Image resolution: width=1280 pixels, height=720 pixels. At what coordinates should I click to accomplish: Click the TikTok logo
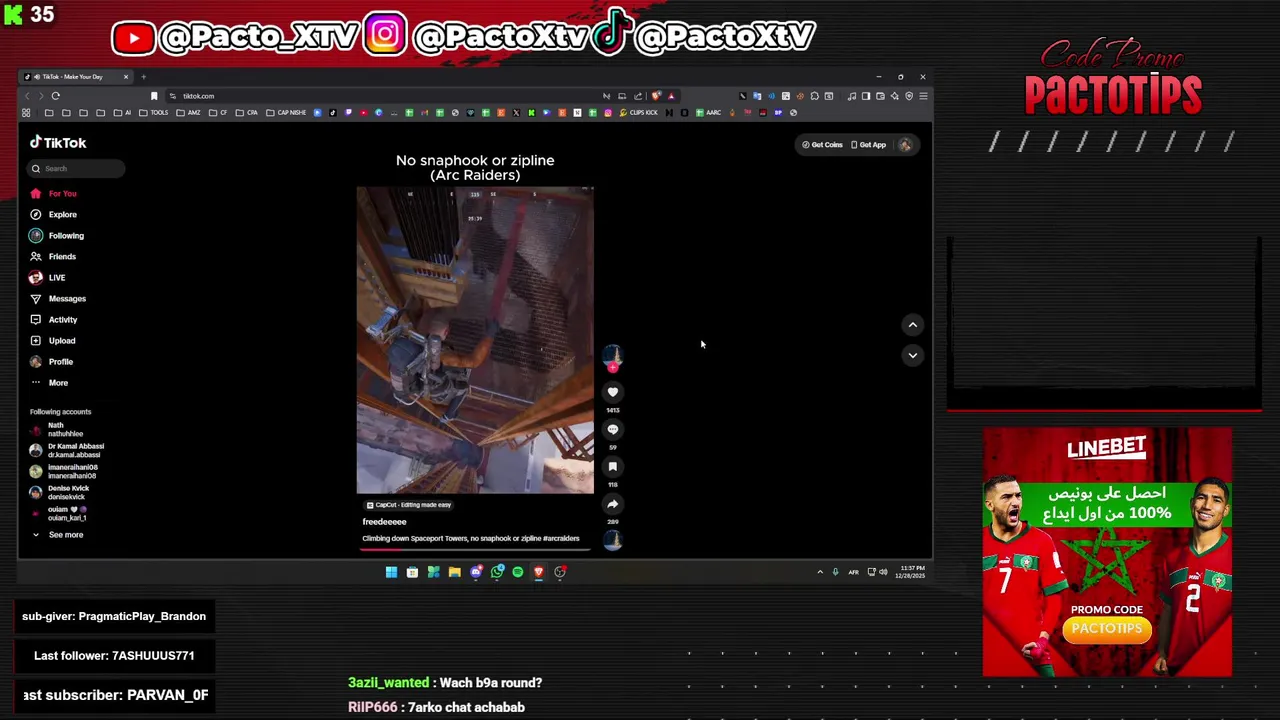coord(58,143)
